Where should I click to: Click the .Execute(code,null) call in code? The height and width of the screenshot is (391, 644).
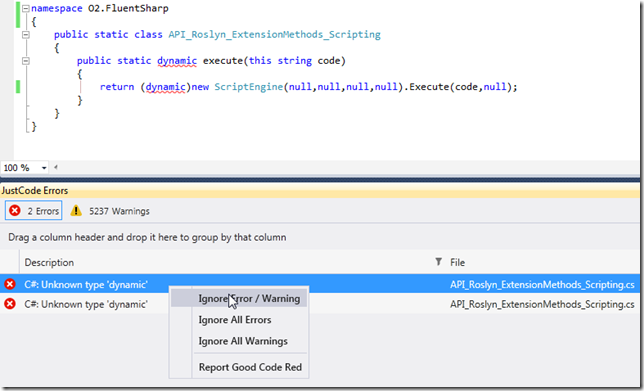point(459,87)
